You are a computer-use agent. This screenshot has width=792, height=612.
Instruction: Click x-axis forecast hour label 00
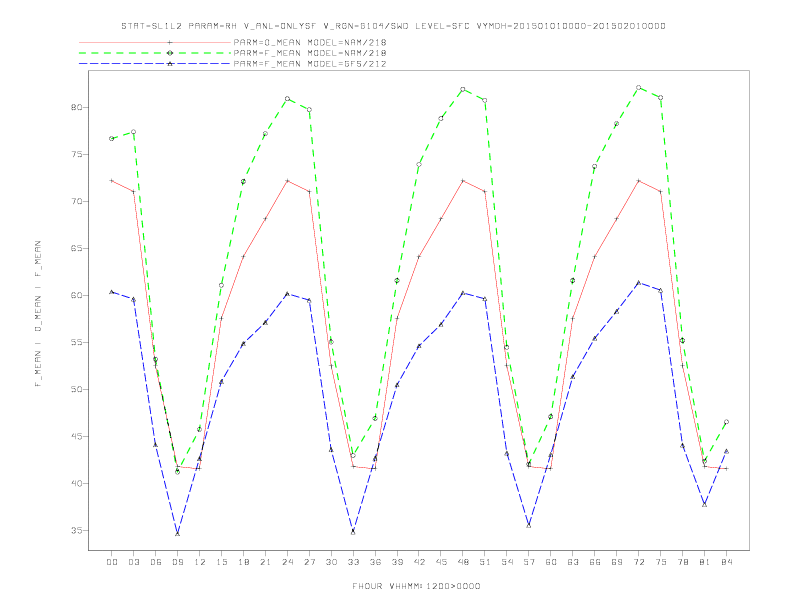coord(112,562)
